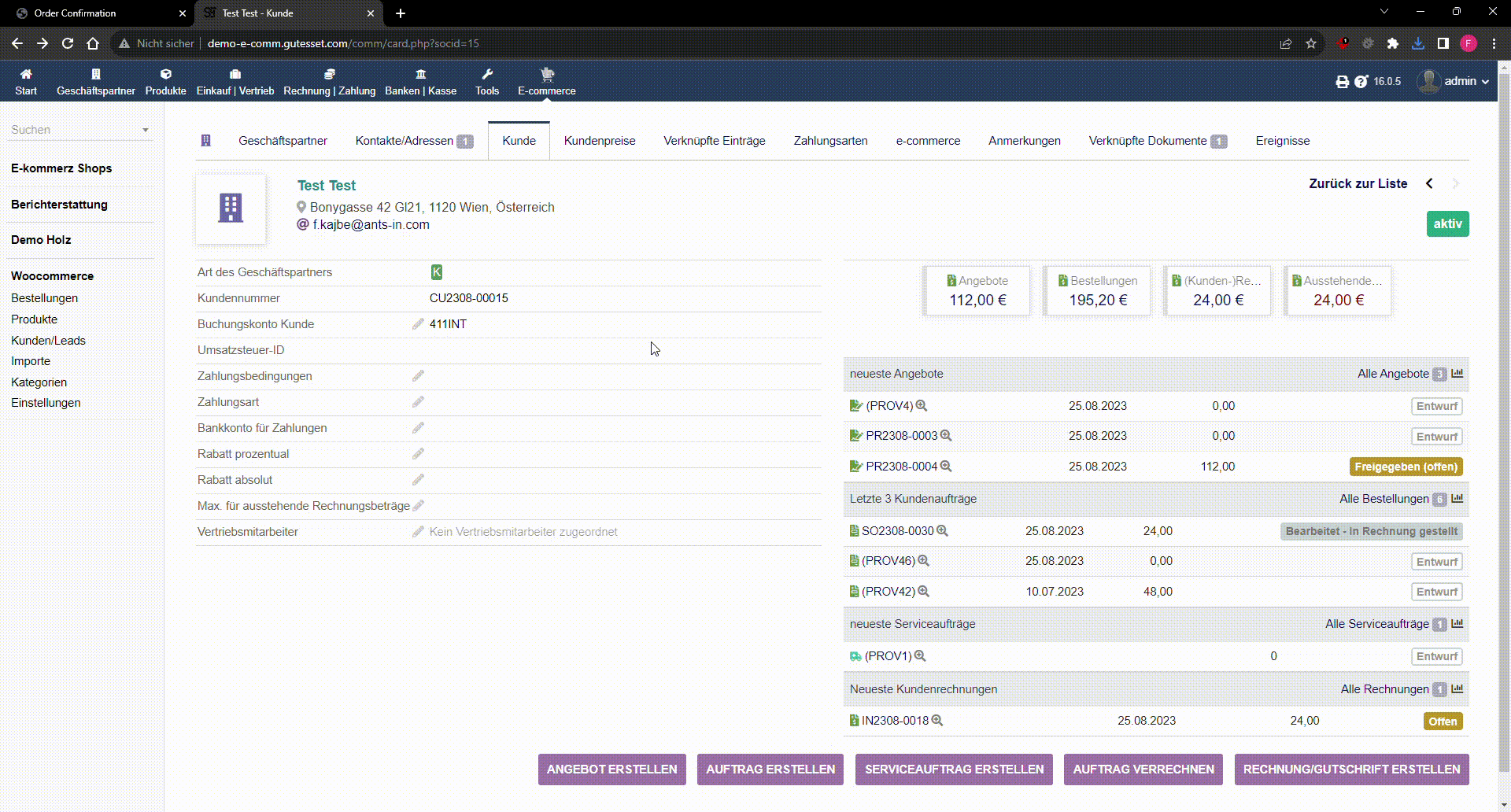Image resolution: width=1511 pixels, height=812 pixels.
Task: Bookmark this page with the star icon
Action: [1311, 43]
